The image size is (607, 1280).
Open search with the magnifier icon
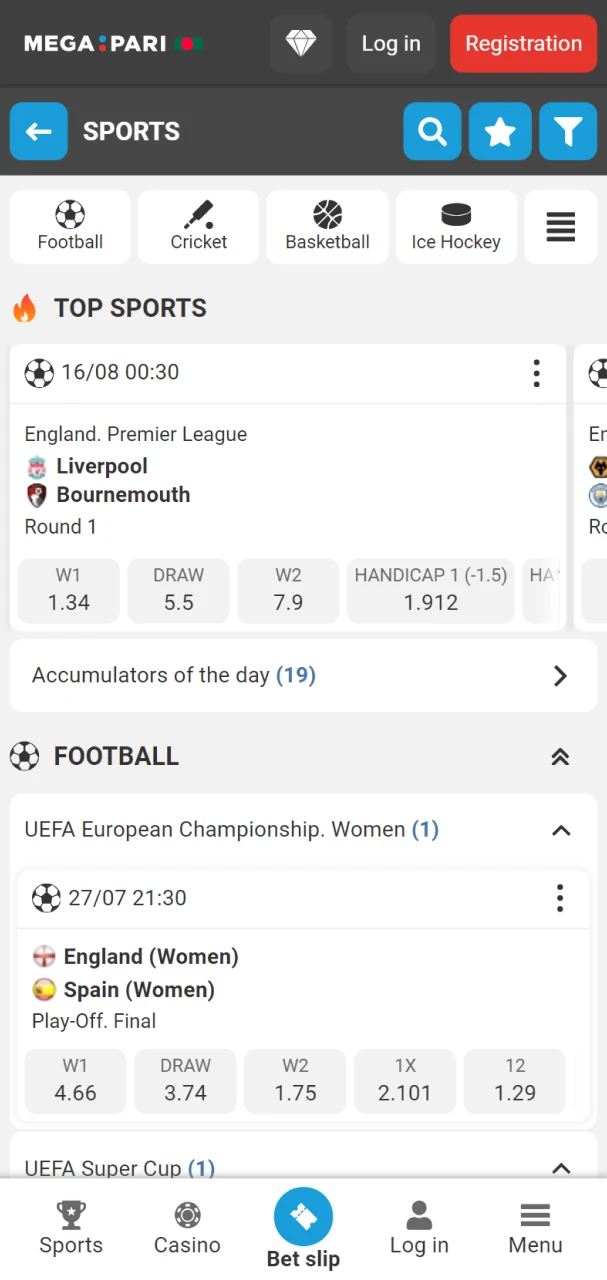(x=432, y=131)
